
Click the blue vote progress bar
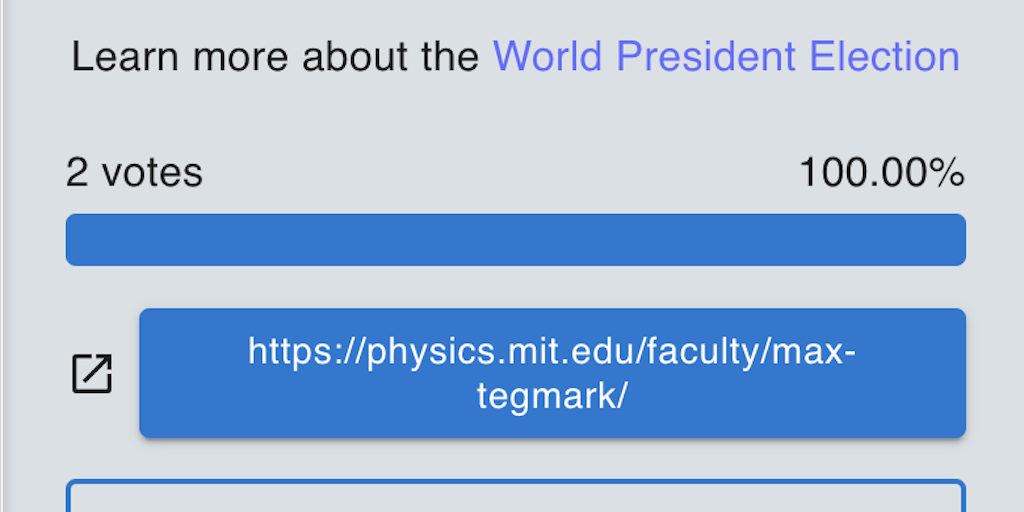tap(515, 240)
